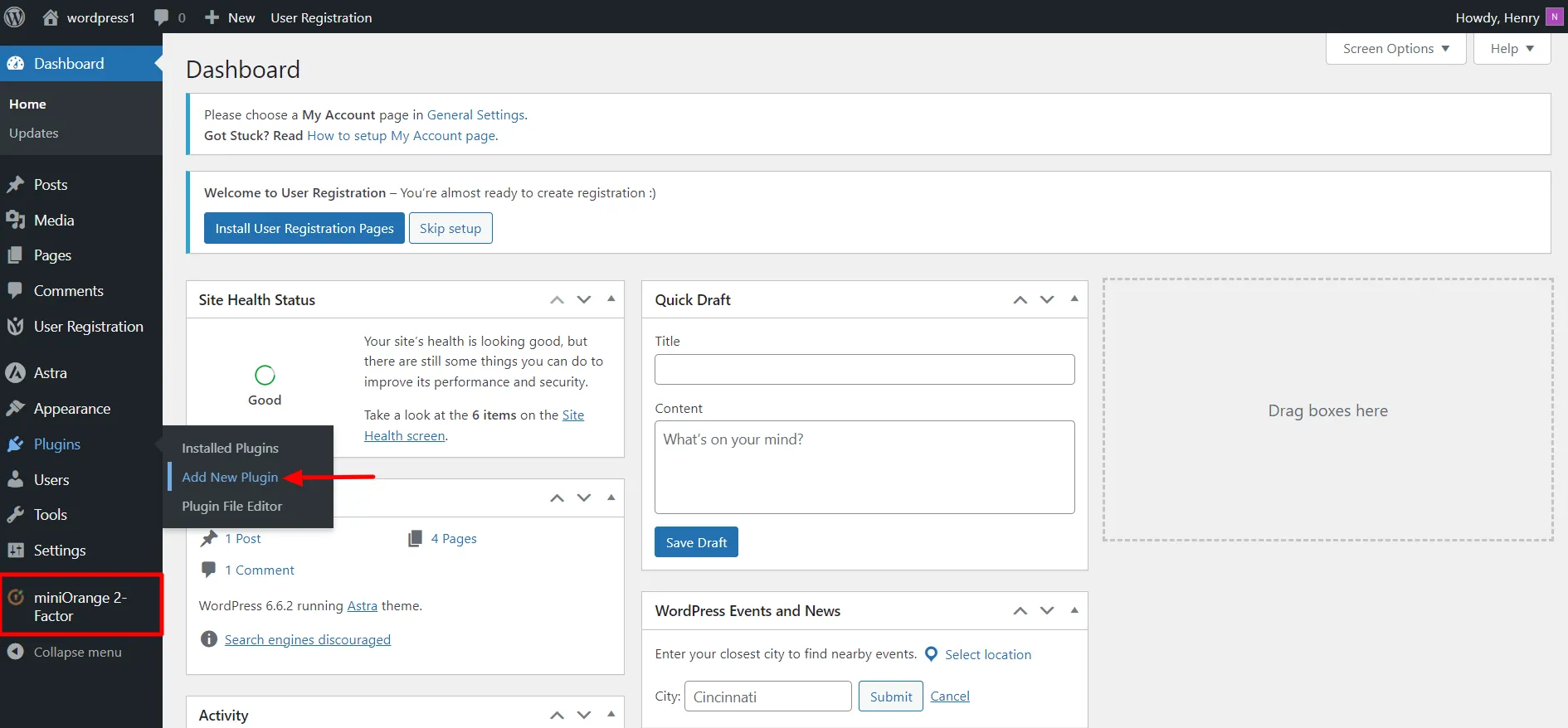Image resolution: width=1568 pixels, height=728 pixels.
Task: Click the Select location link
Action: pyautogui.click(x=988, y=655)
